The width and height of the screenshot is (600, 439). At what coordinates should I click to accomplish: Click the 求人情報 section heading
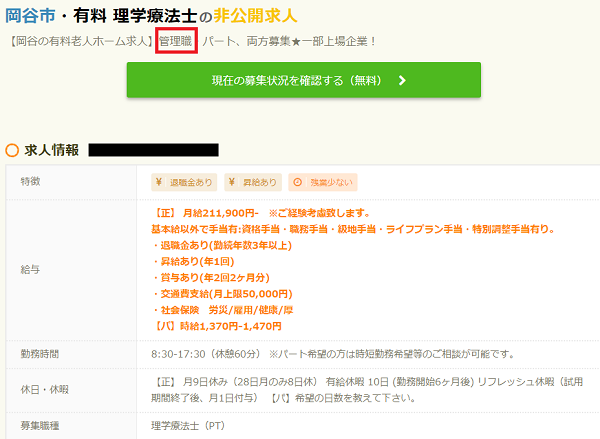coord(52,150)
